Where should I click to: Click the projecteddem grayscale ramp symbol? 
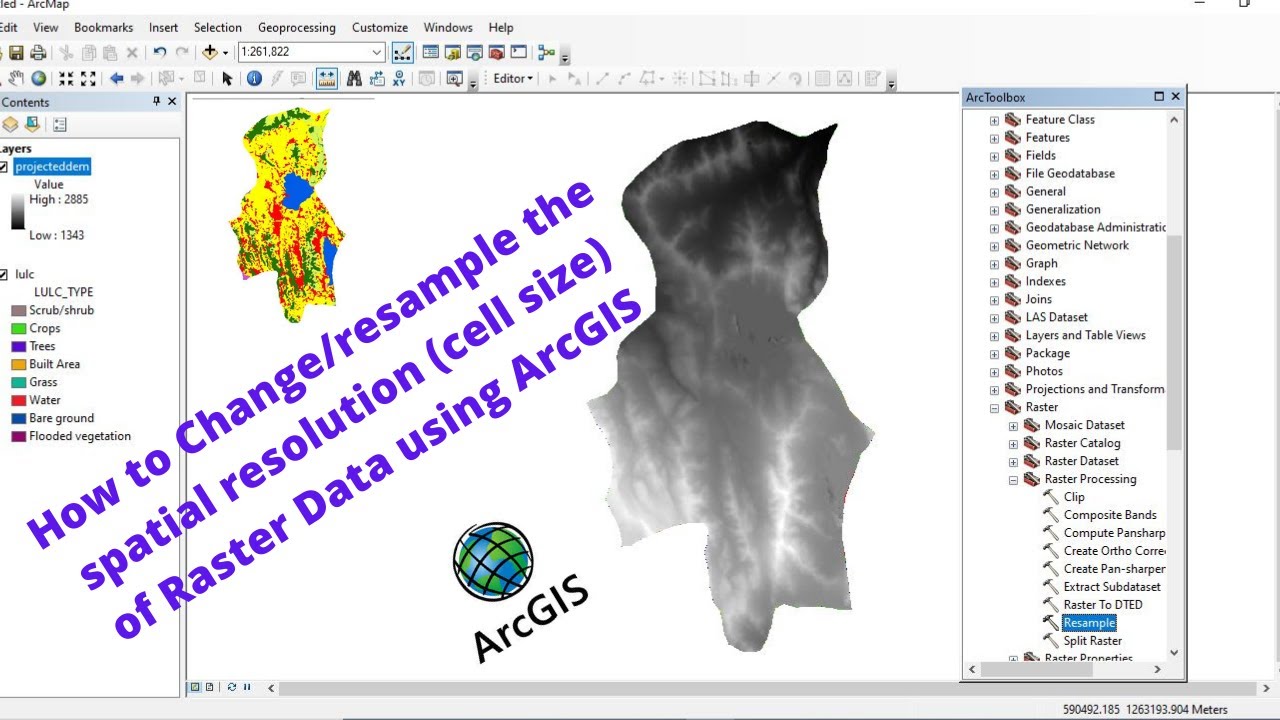tap(18, 212)
